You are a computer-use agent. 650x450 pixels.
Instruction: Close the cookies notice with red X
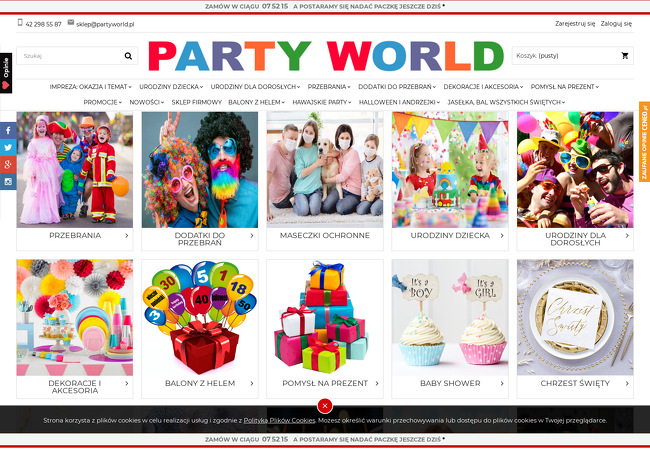pos(325,406)
